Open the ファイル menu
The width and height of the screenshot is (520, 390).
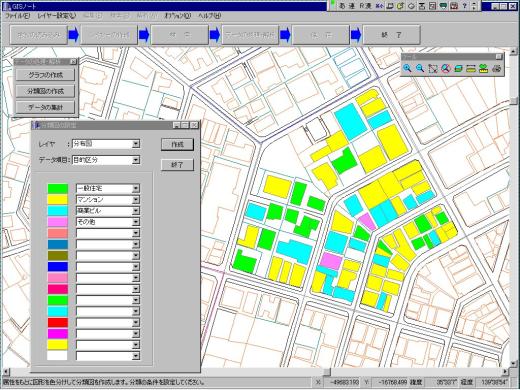pos(18,16)
